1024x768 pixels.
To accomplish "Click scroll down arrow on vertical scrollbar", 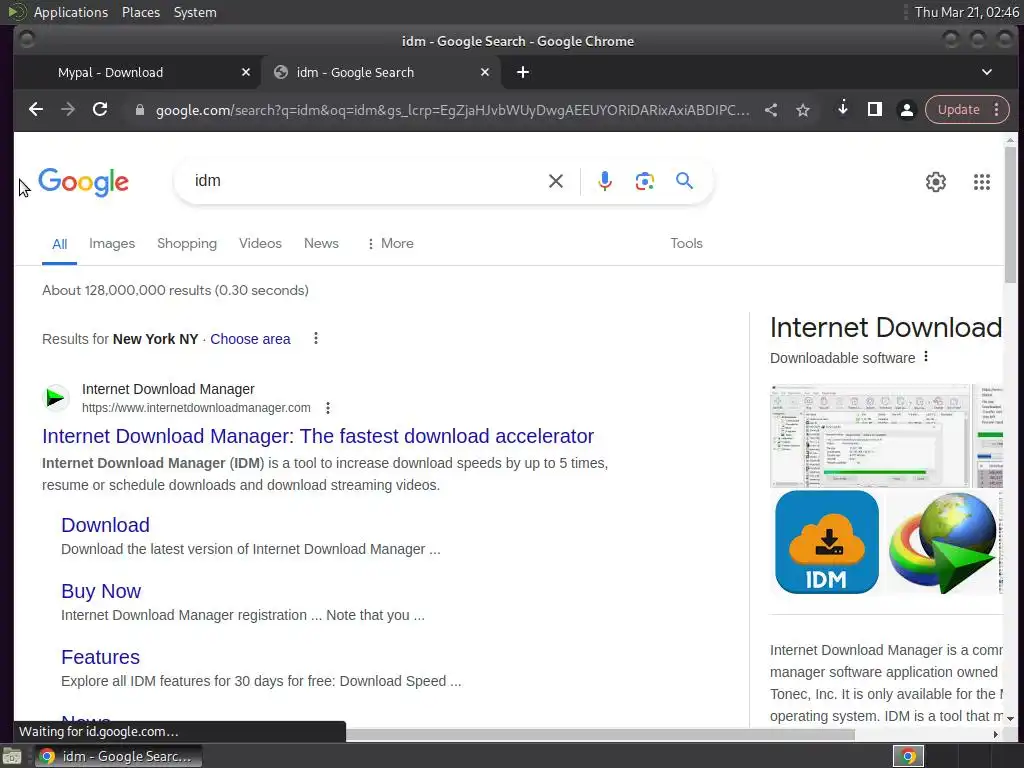I will pyautogui.click(x=1010, y=719).
